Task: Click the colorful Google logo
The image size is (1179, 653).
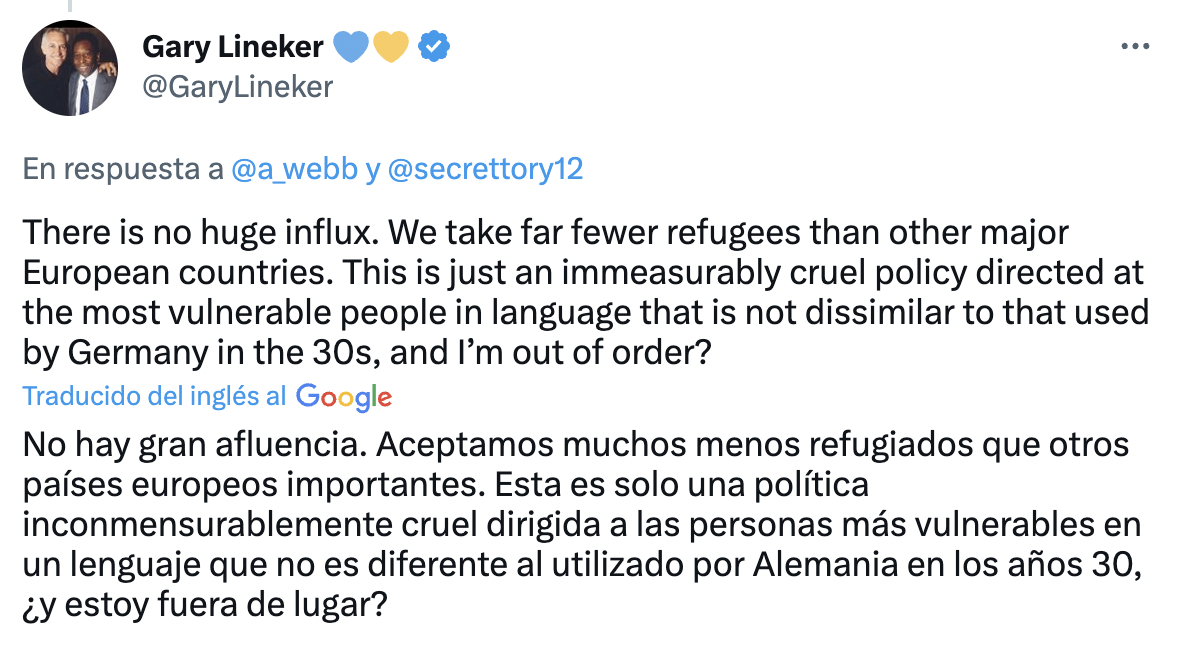Action: click(x=344, y=397)
